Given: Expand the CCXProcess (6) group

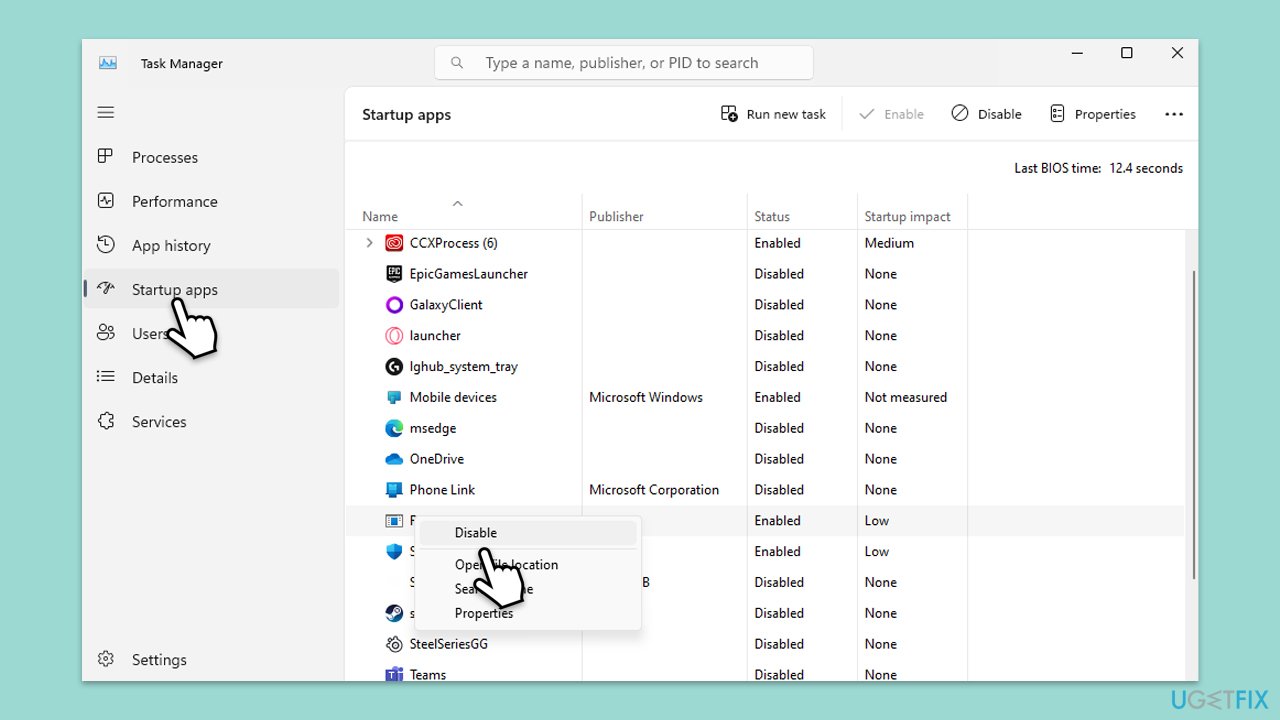Looking at the screenshot, I should (x=369, y=243).
